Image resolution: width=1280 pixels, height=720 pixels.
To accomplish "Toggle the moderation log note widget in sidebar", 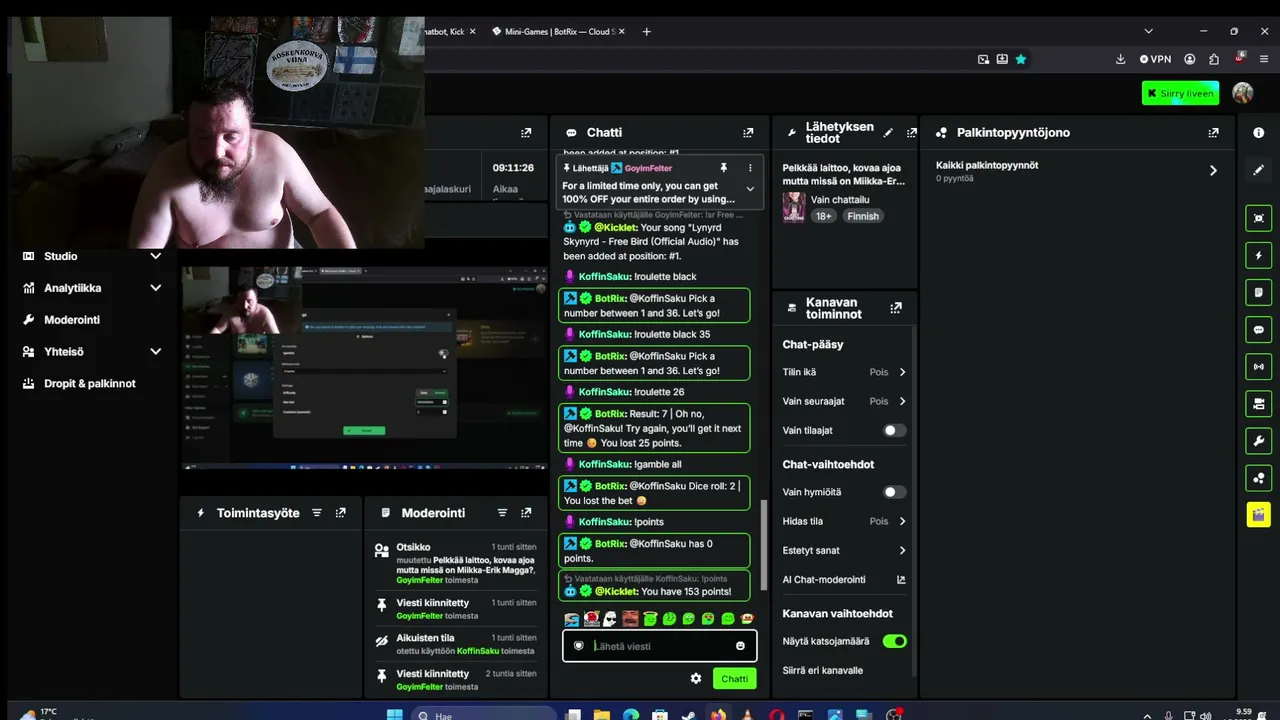I will [1258, 292].
